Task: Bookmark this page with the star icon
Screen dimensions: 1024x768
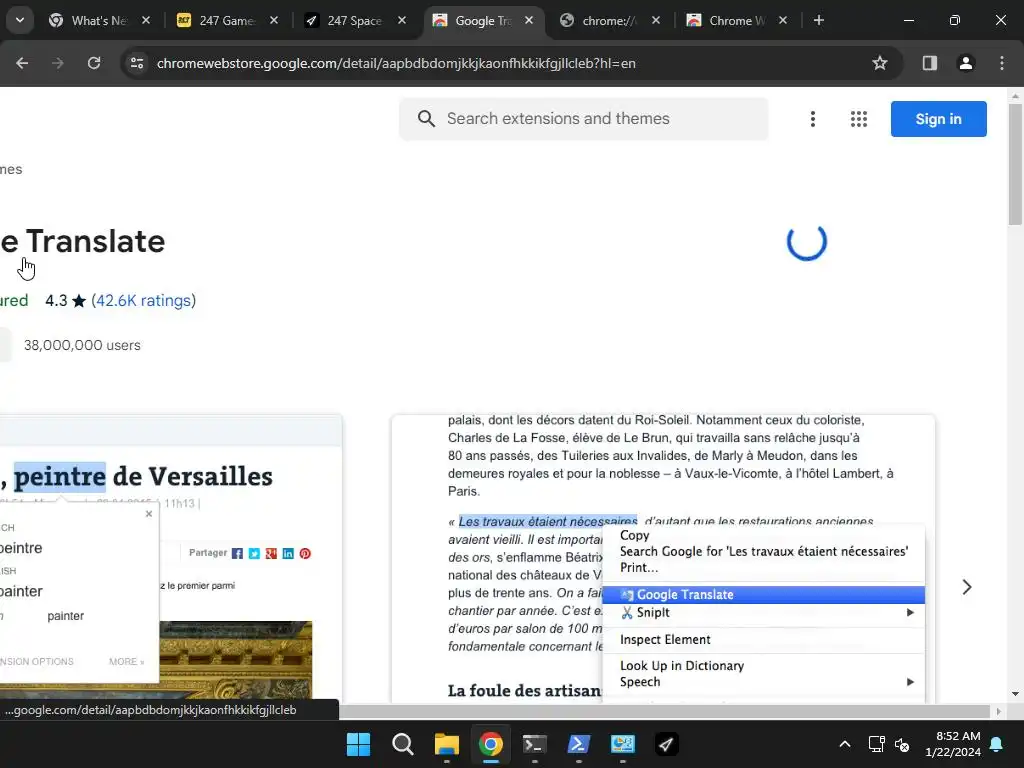Action: 880,63
